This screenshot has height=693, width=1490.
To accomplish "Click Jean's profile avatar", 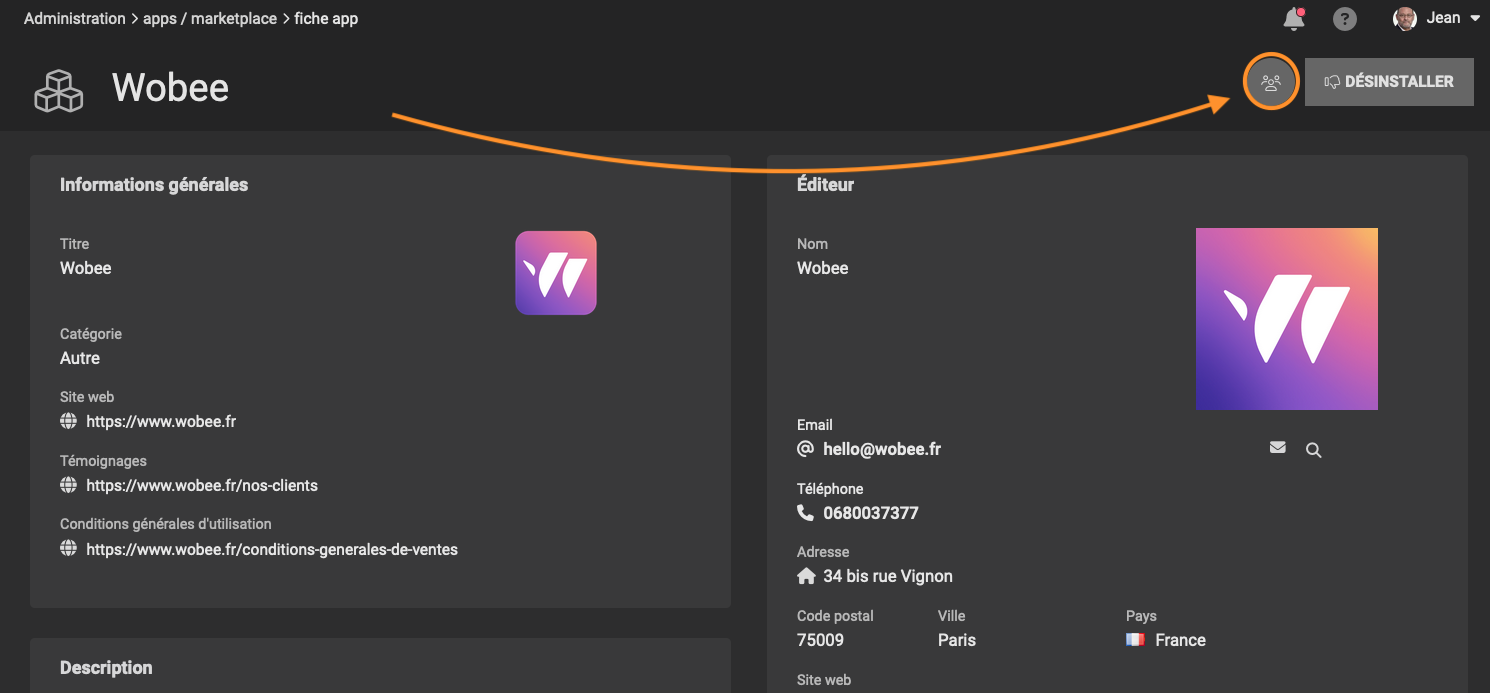I will coord(1405,19).
